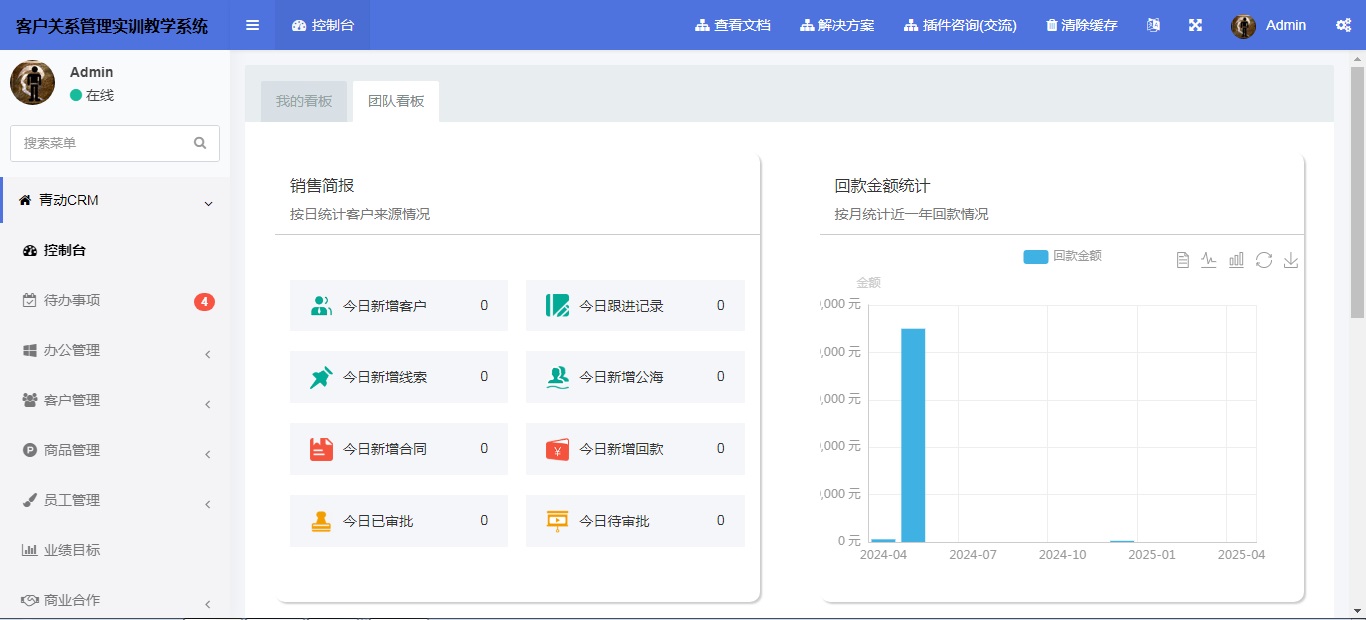
Task: Click the 清除缓存 button
Action: click(x=1081, y=25)
